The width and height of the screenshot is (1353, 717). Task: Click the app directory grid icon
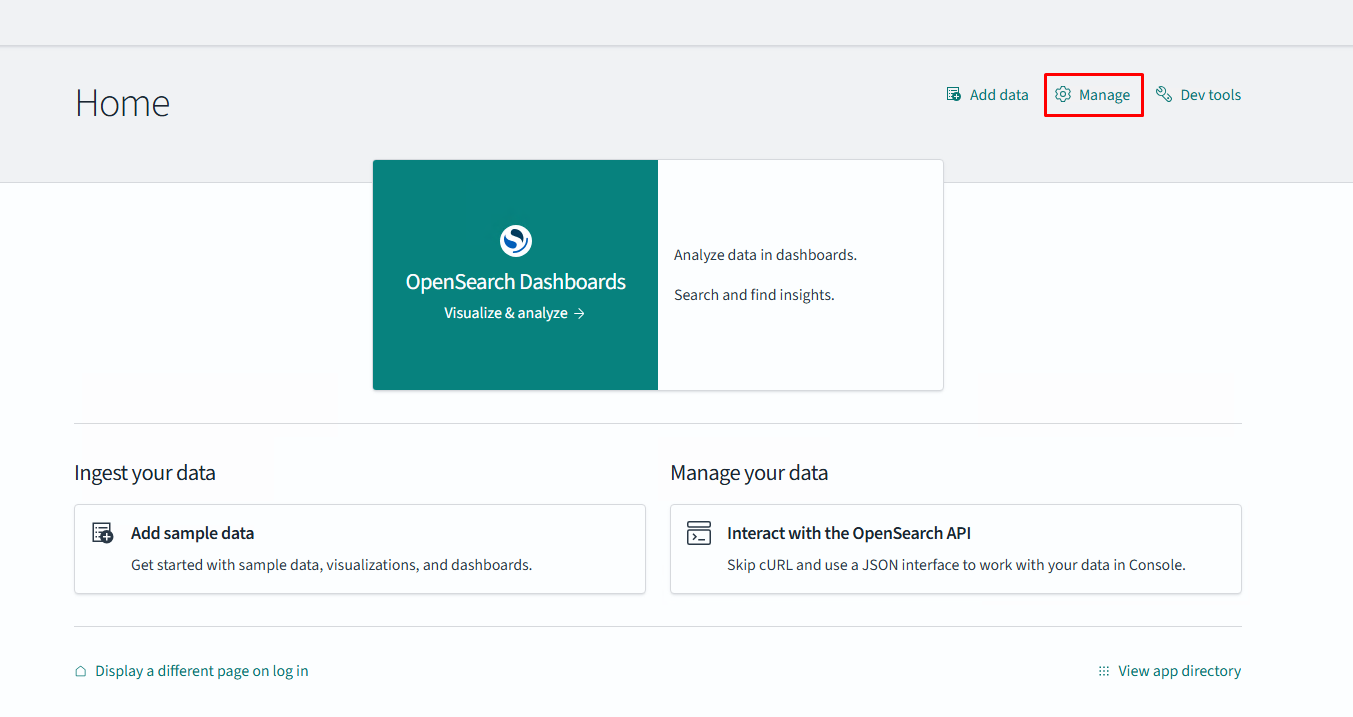click(x=1104, y=671)
